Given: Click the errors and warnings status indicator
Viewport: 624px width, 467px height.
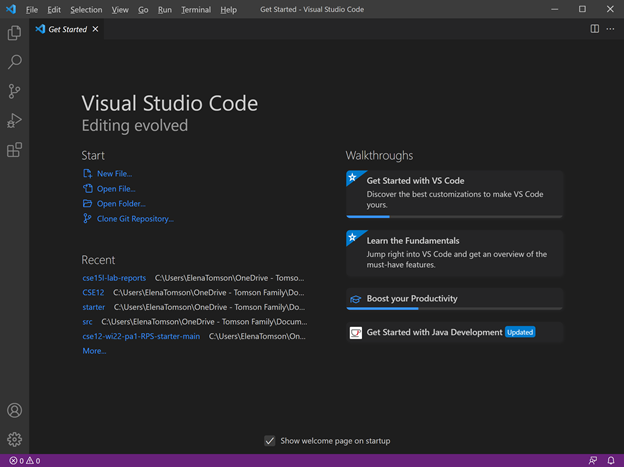Looking at the screenshot, I should click(x=25, y=461).
